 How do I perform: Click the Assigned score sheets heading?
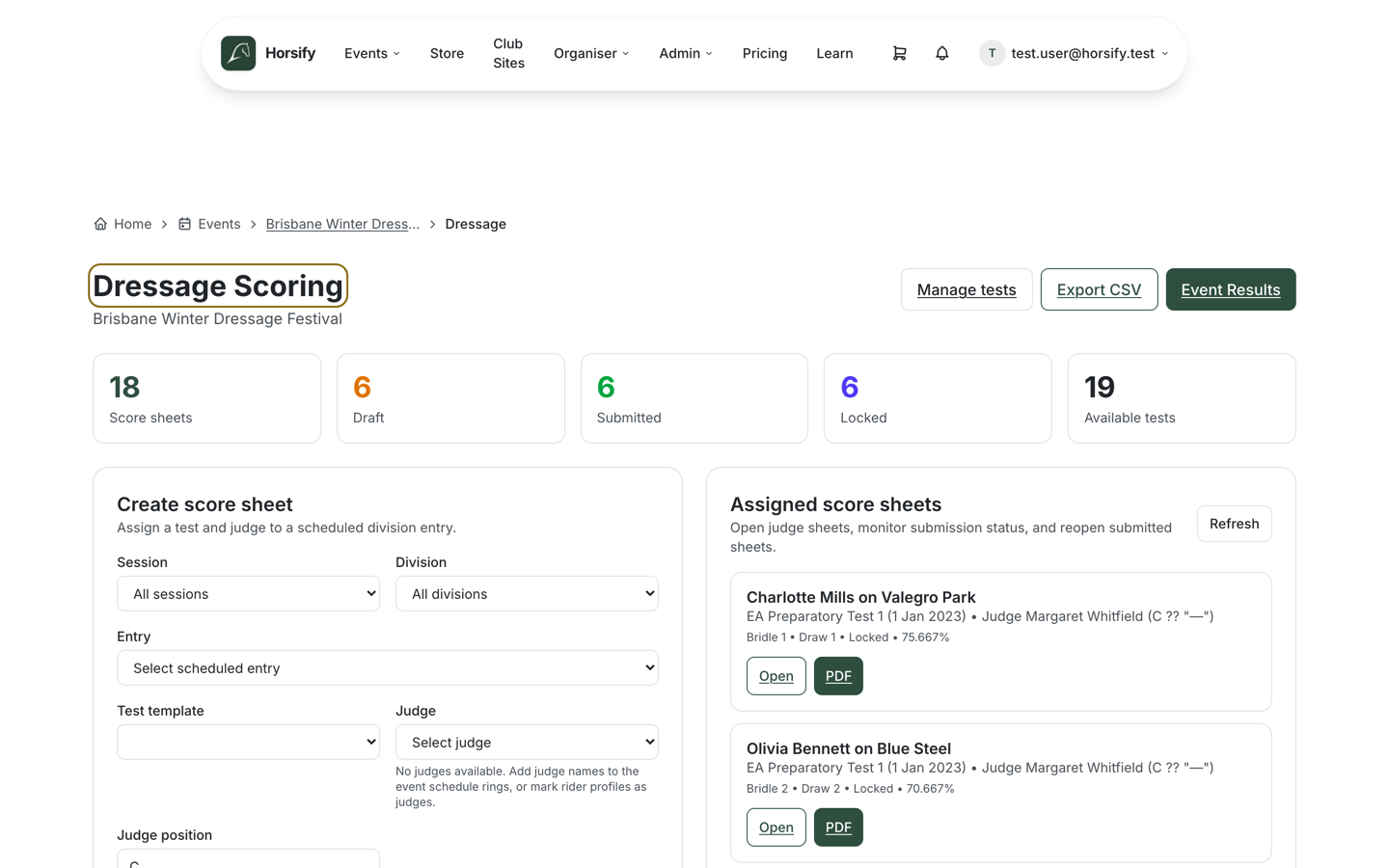coord(835,504)
